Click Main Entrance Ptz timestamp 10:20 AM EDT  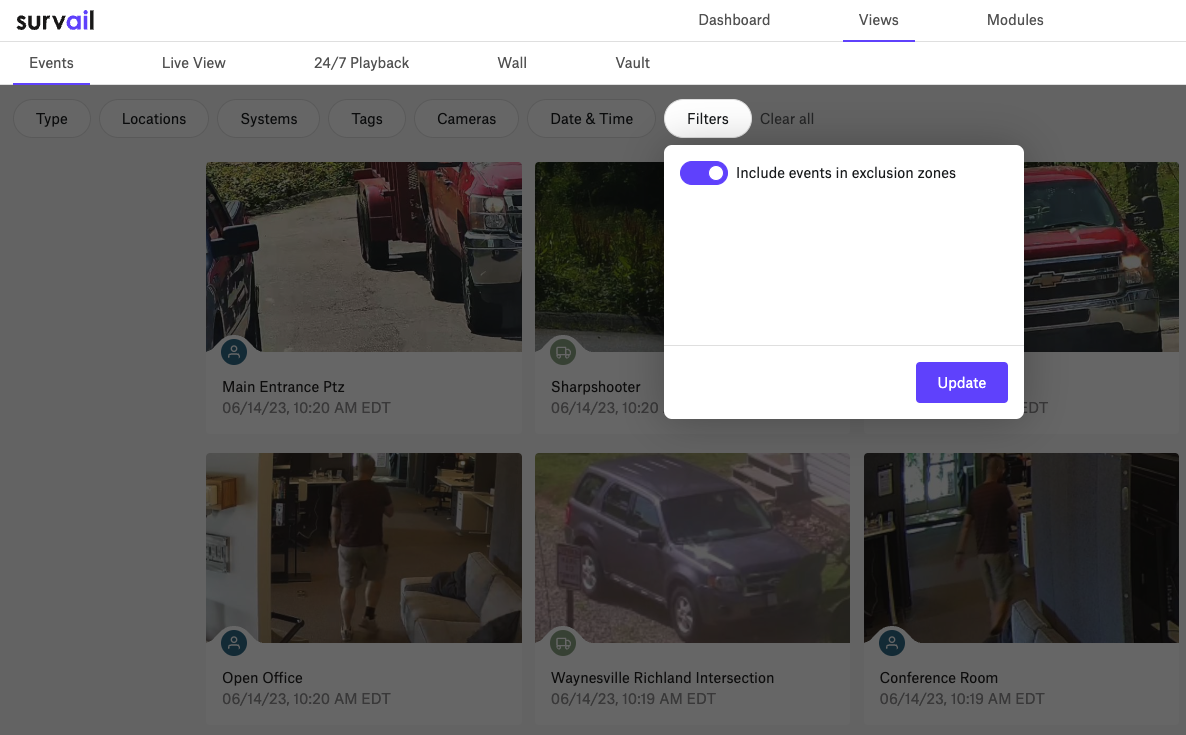306,408
